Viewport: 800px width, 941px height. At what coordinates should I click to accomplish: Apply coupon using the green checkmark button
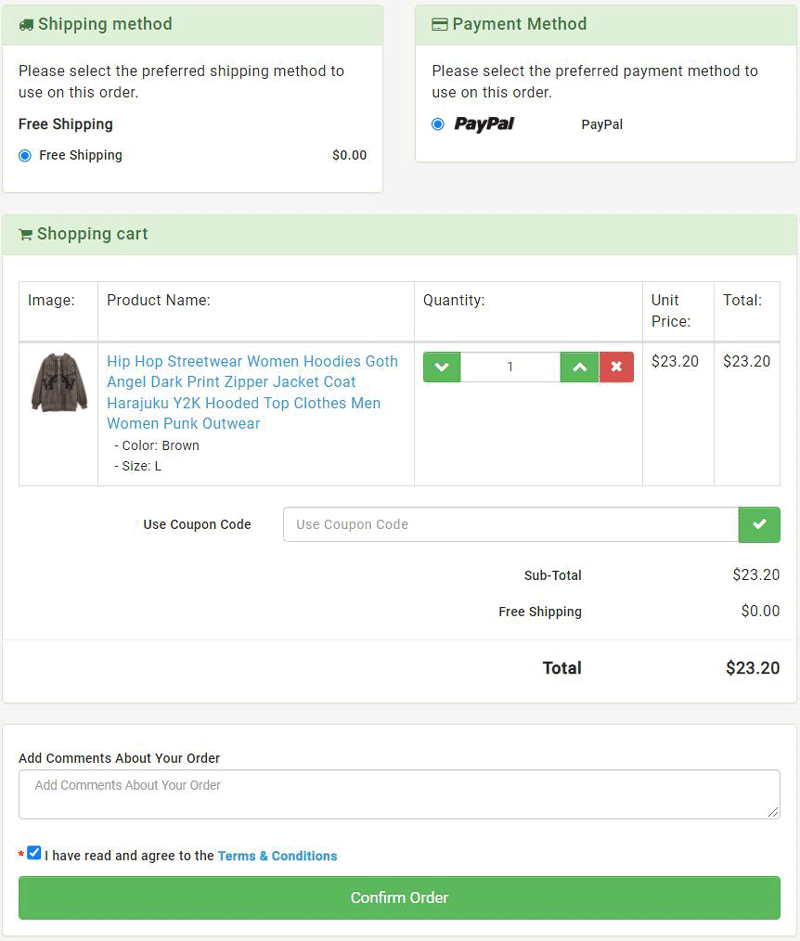pyautogui.click(x=759, y=524)
